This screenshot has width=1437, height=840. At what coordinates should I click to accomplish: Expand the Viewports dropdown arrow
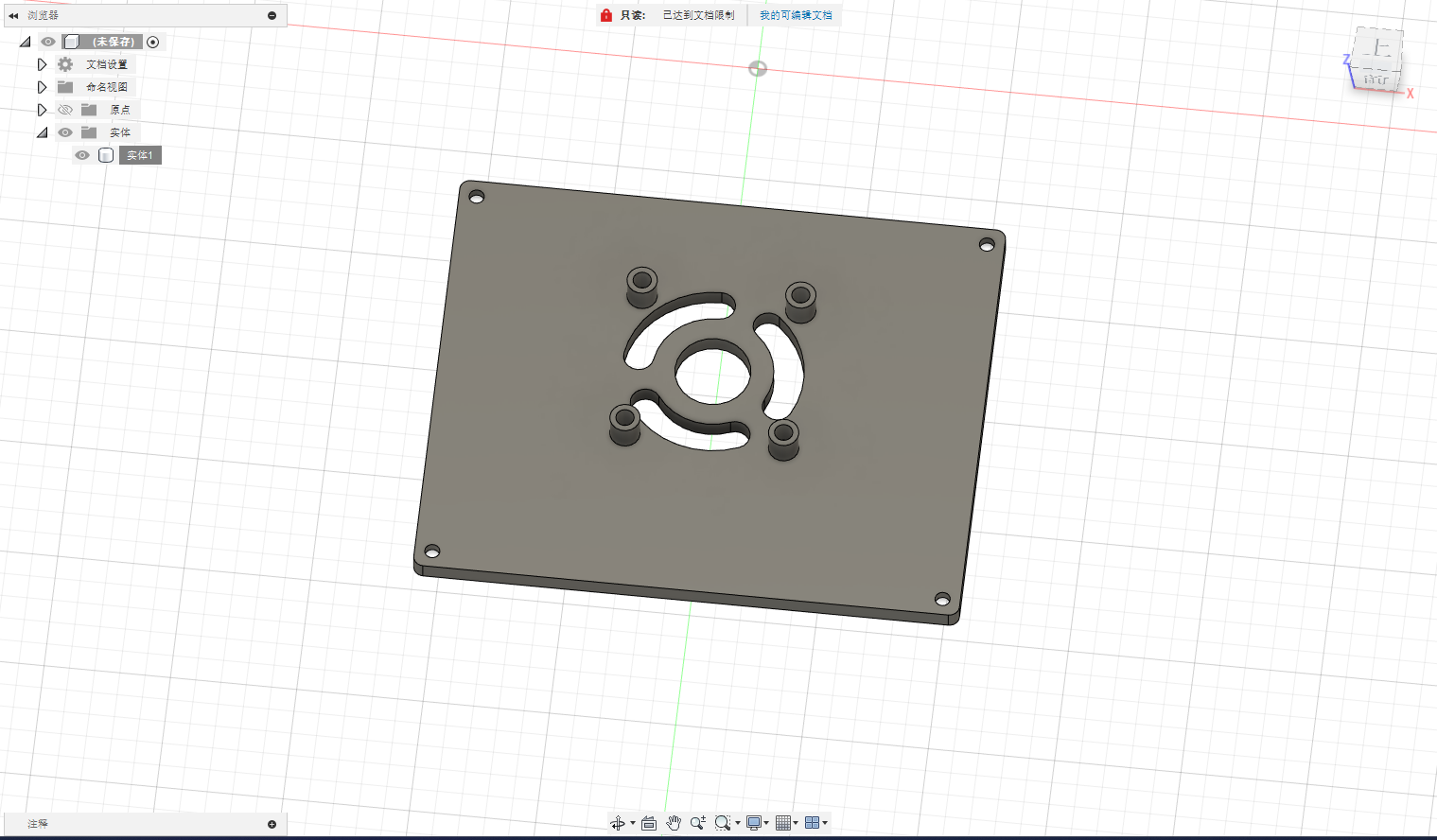coord(825,823)
